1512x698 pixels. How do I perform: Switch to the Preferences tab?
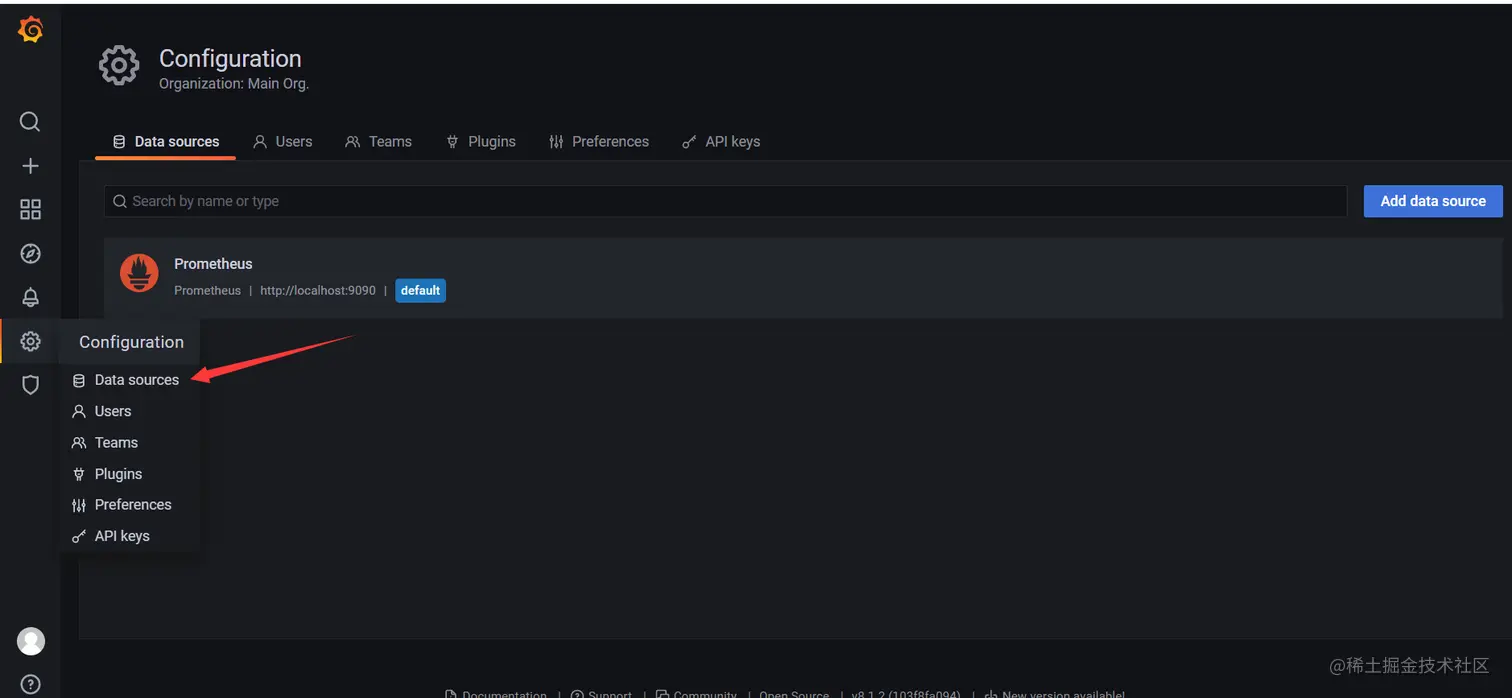click(599, 141)
